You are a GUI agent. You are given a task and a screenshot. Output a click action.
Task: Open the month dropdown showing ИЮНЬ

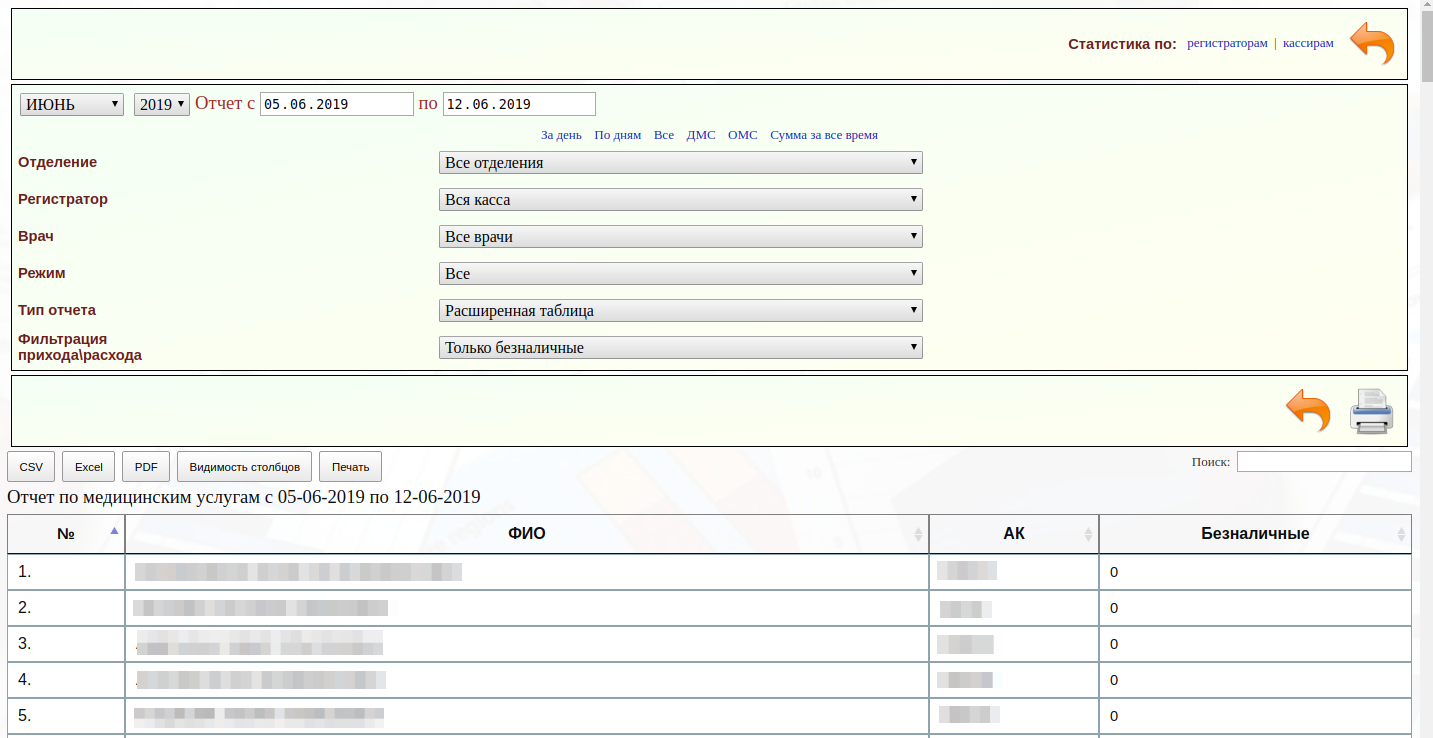click(x=72, y=105)
